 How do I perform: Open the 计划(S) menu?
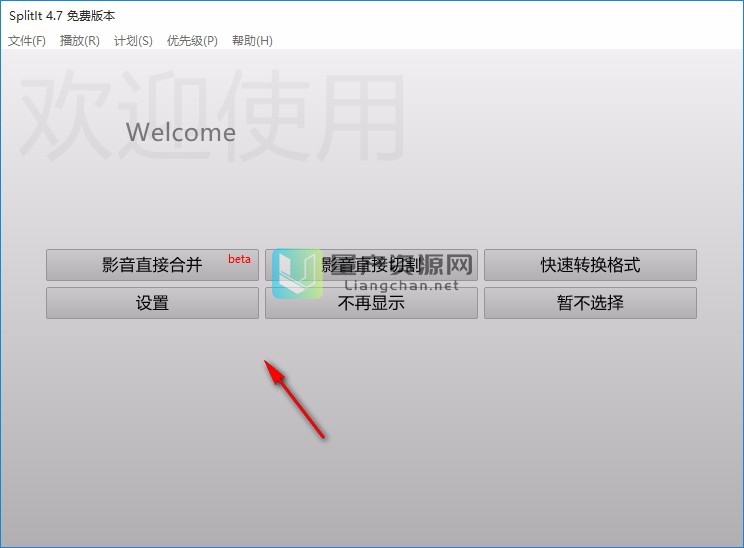coord(133,41)
